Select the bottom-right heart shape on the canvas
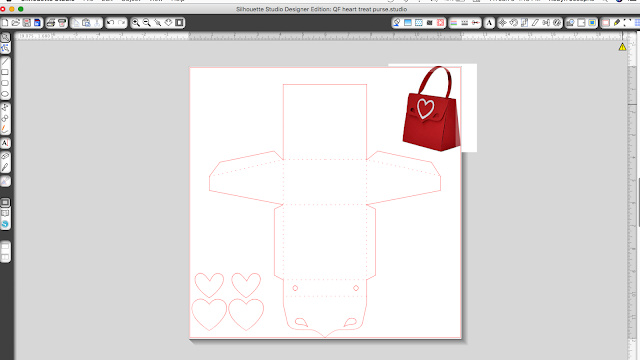This screenshot has height=360, width=640. pos(246,314)
